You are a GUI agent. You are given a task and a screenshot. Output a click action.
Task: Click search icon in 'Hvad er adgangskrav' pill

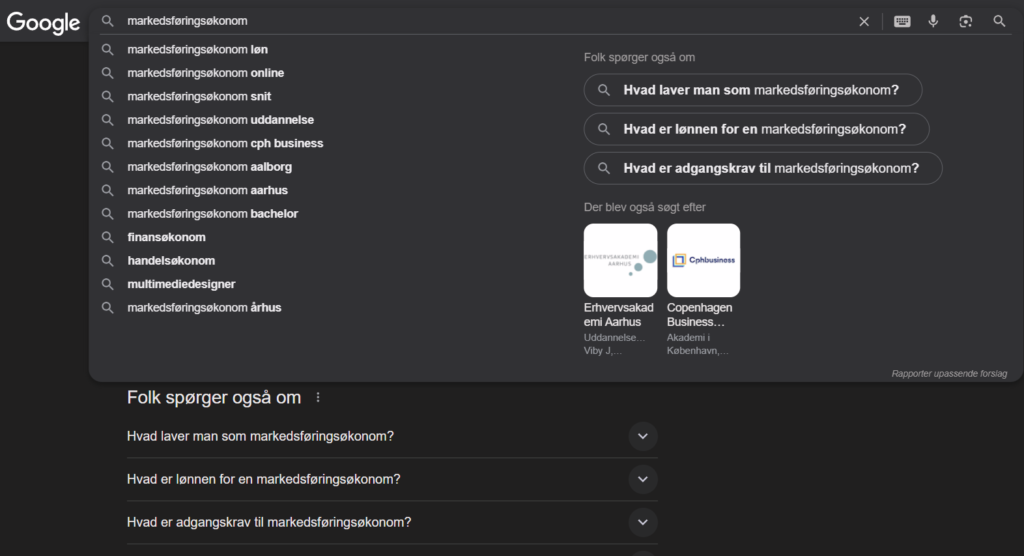pos(604,169)
